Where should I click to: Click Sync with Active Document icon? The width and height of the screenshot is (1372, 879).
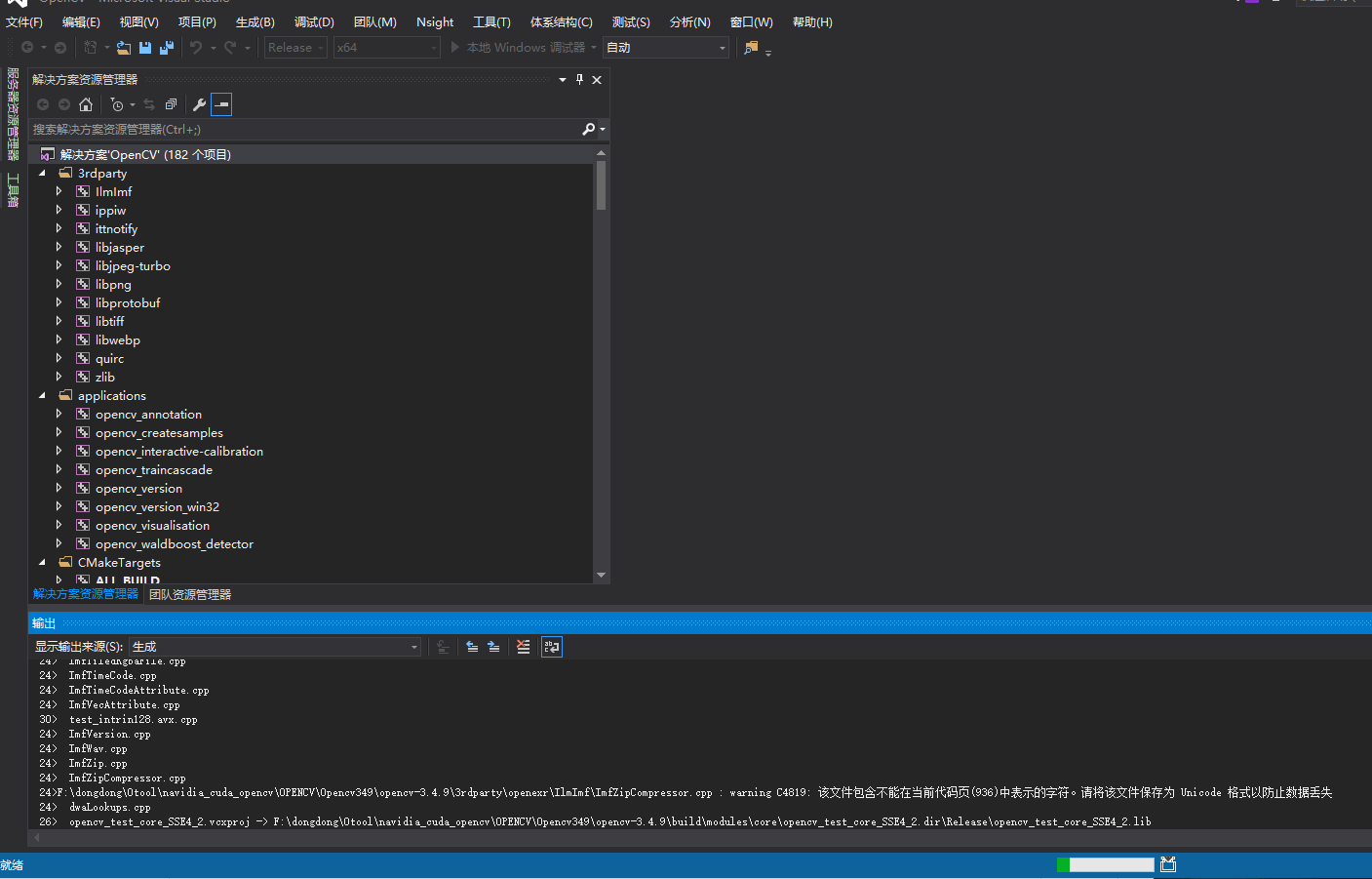tap(149, 104)
